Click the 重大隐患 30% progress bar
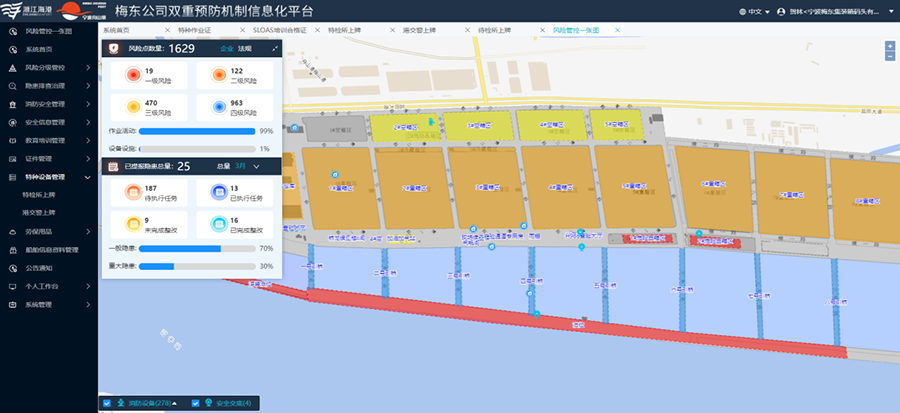The height and width of the screenshot is (413, 900). (197, 267)
